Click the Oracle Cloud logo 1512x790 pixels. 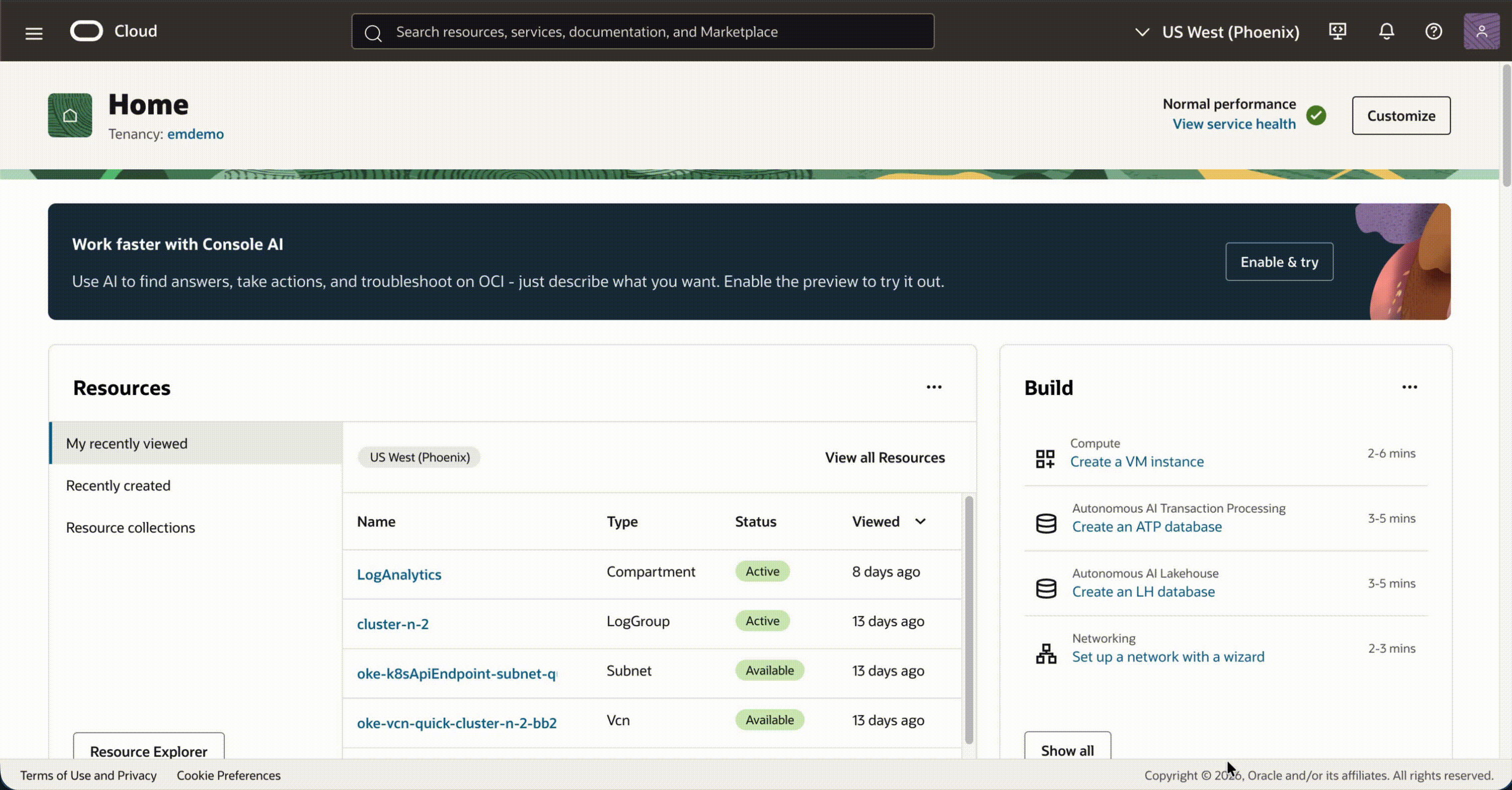click(114, 31)
